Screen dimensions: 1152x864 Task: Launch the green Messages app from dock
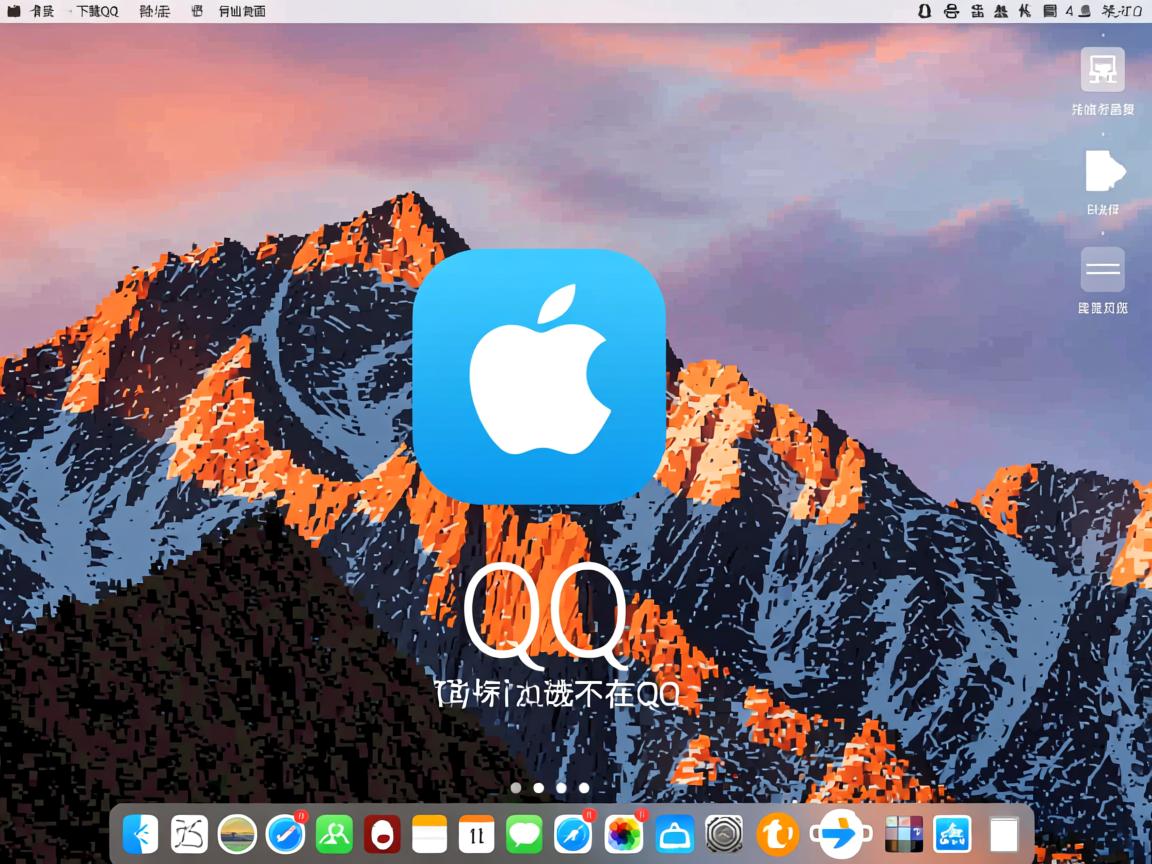coord(524,833)
